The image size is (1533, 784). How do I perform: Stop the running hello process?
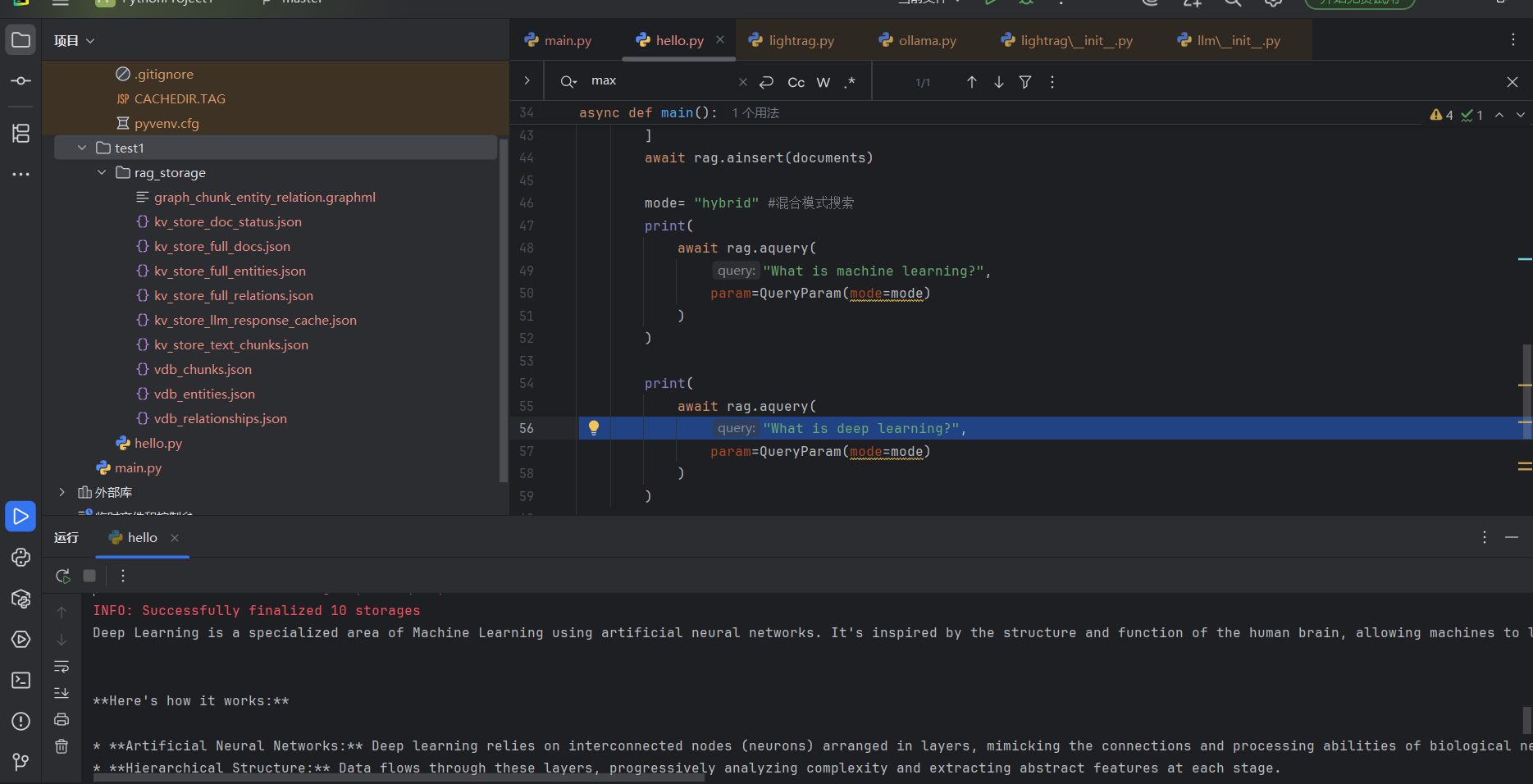pyautogui.click(x=89, y=576)
